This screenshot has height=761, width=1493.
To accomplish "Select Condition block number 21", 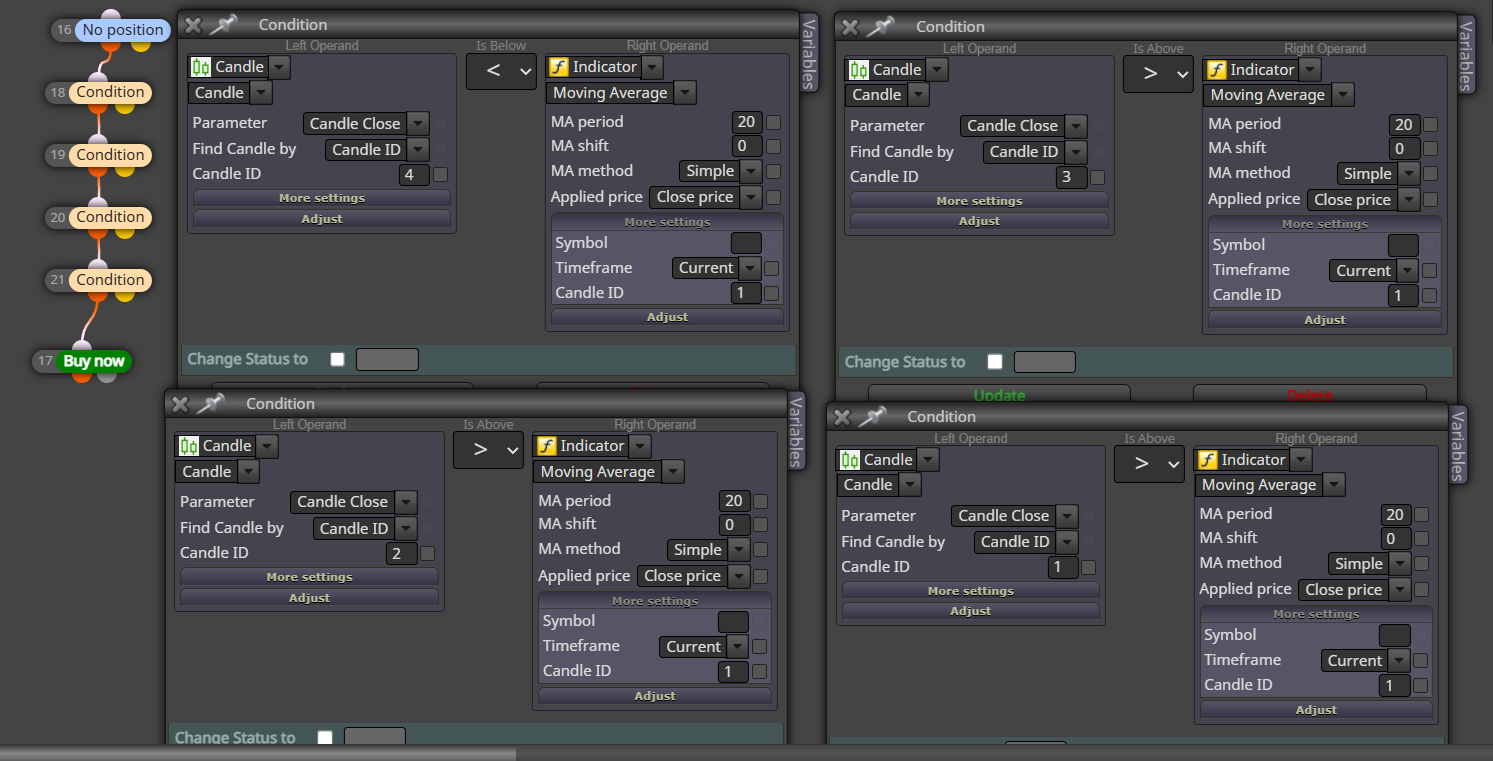I will pos(110,280).
